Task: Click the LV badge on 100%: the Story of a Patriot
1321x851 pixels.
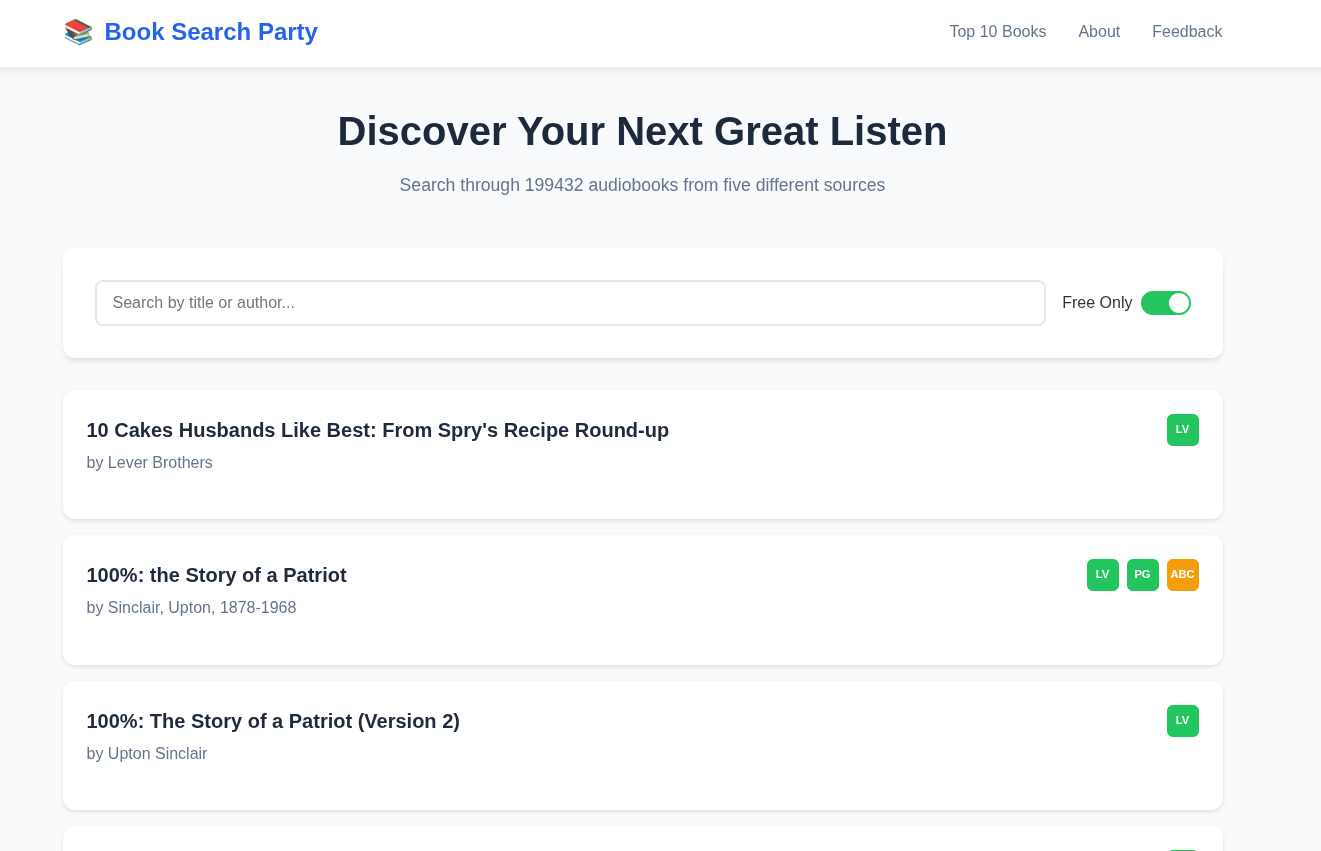Action: pyautogui.click(x=1103, y=575)
